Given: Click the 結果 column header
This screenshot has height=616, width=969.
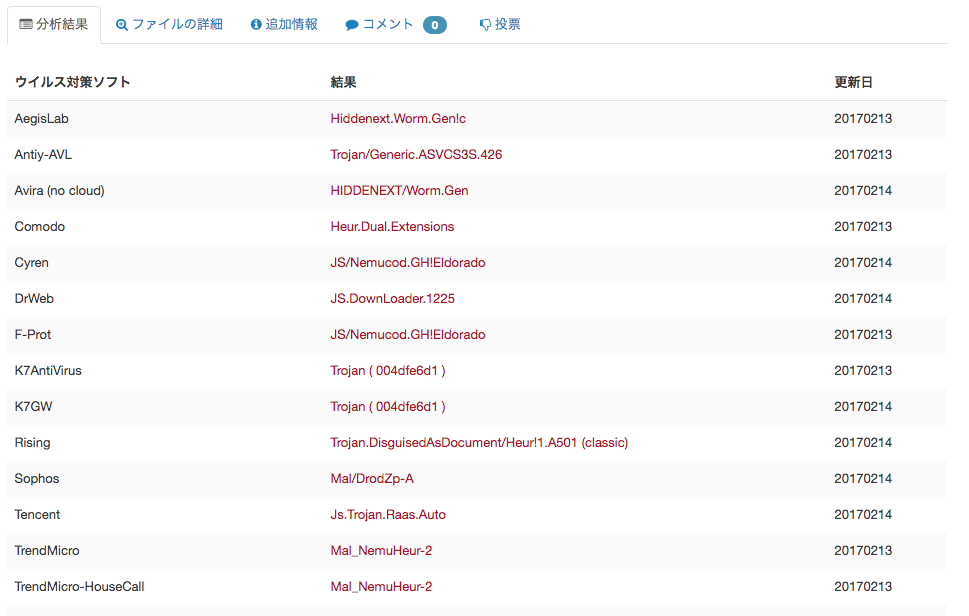Looking at the screenshot, I should pyautogui.click(x=343, y=82).
